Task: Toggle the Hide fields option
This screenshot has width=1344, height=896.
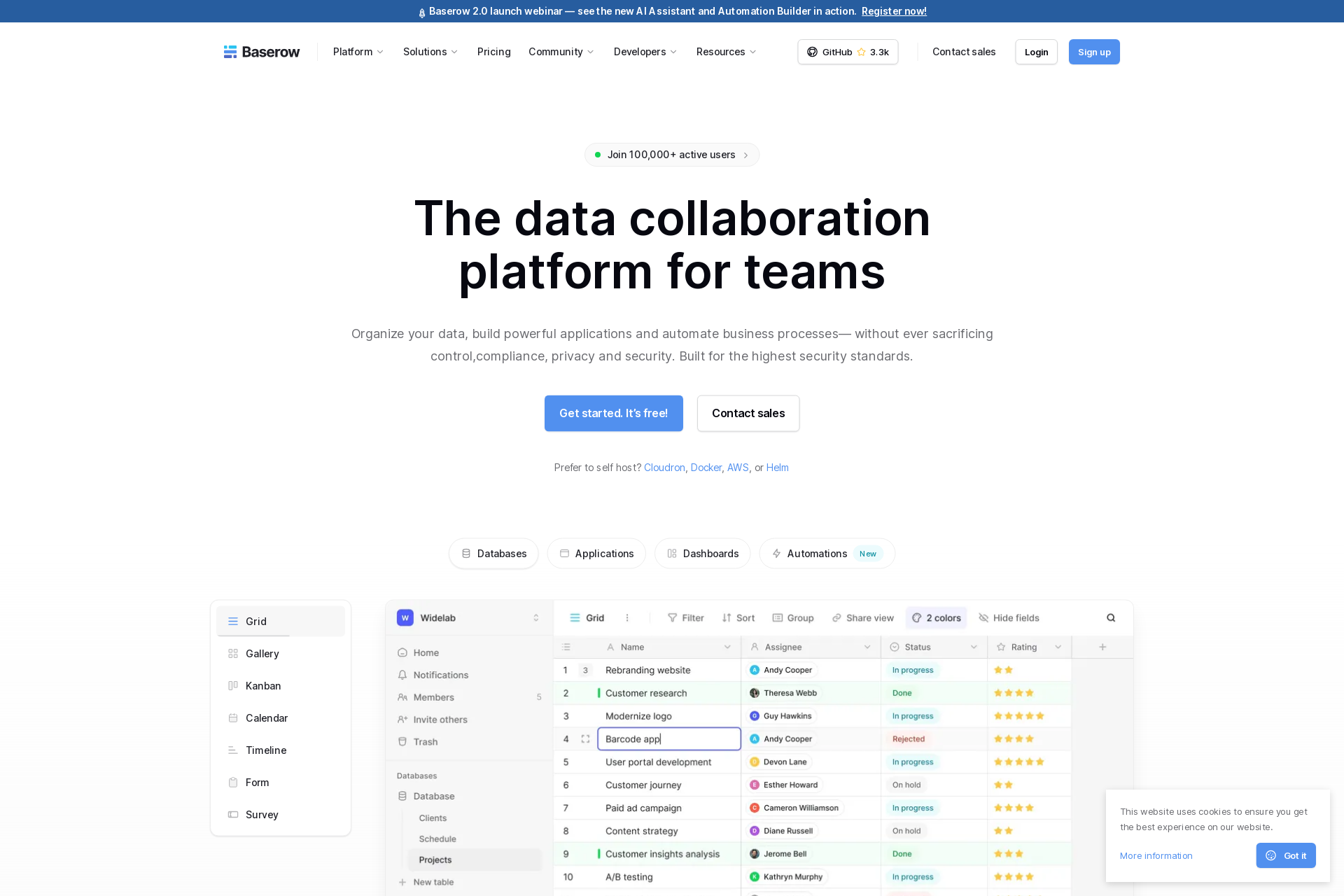Action: (x=1009, y=617)
